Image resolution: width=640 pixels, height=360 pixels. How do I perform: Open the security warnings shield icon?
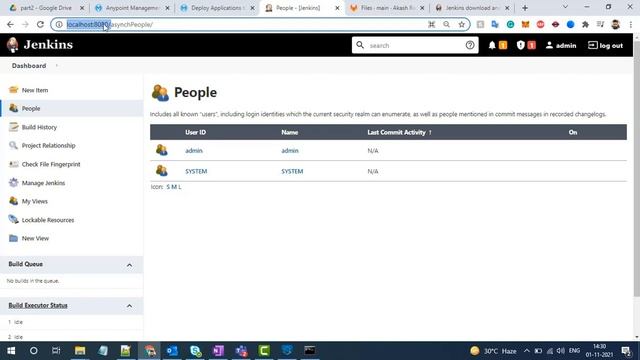tap(520, 45)
